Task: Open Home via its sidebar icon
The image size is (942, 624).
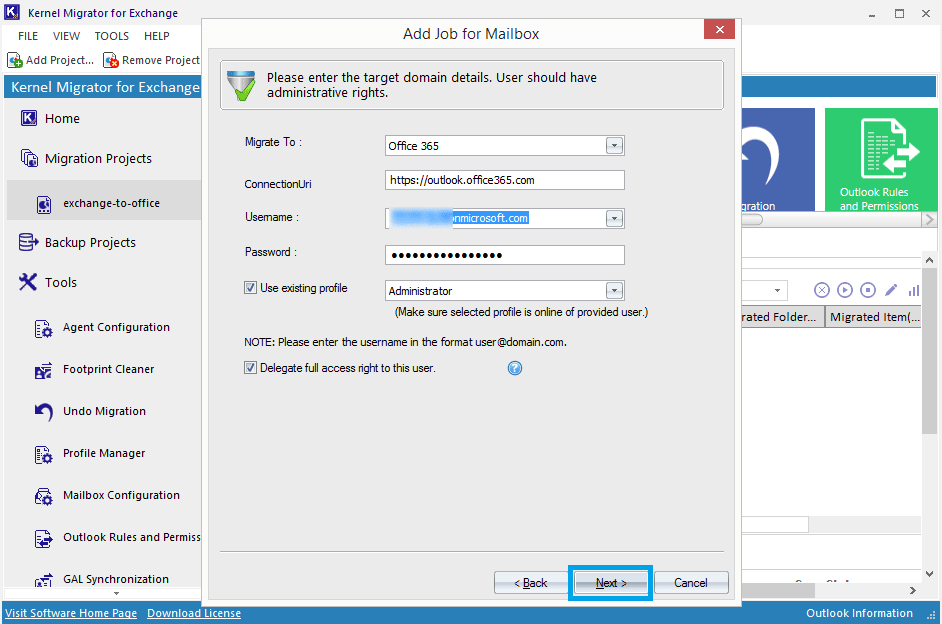Action: (x=29, y=118)
